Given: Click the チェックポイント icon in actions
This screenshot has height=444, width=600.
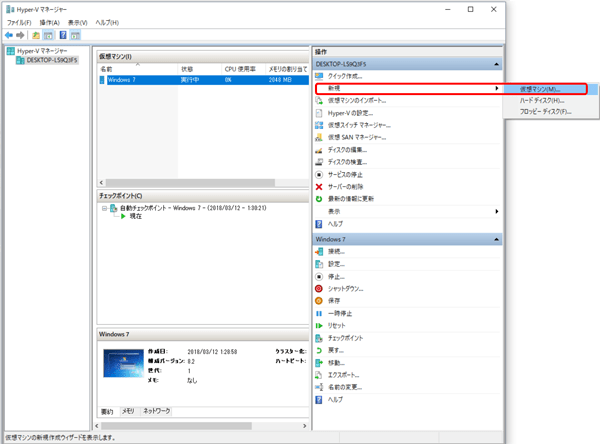Looking at the screenshot, I should click(319, 338).
